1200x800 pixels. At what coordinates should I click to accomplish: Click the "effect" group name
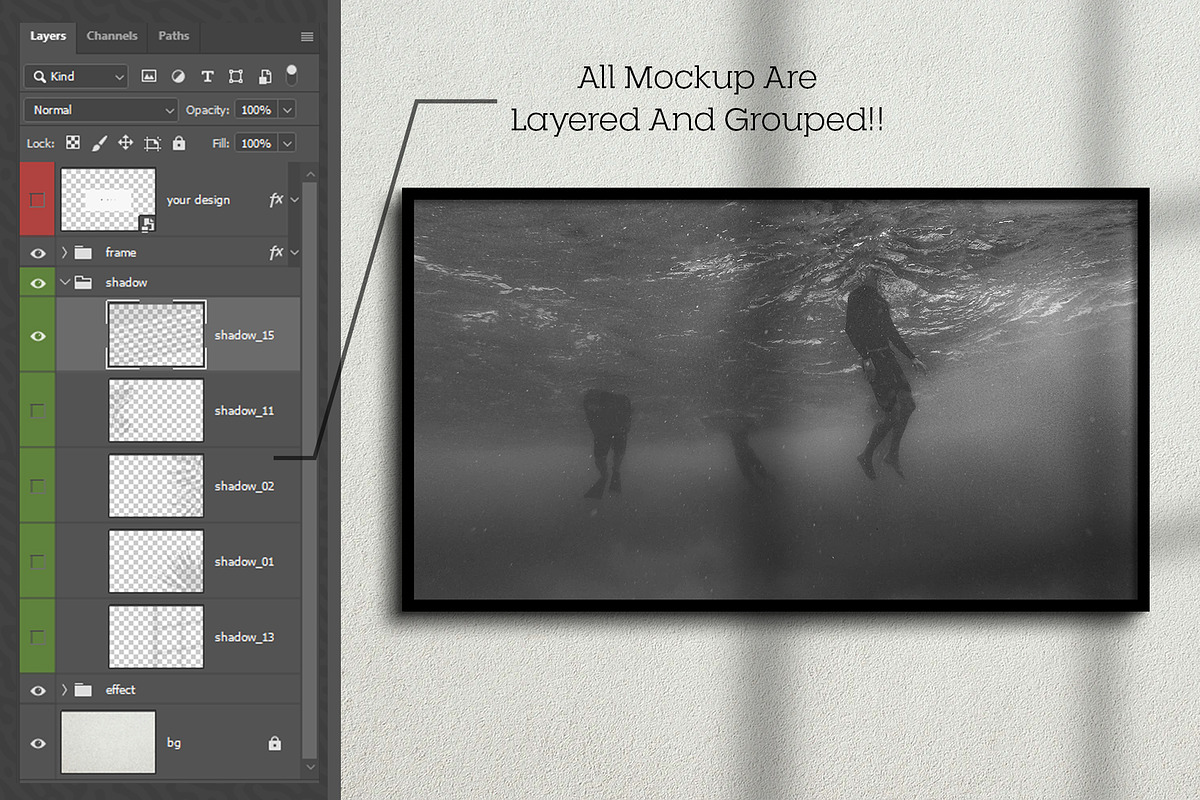121,690
